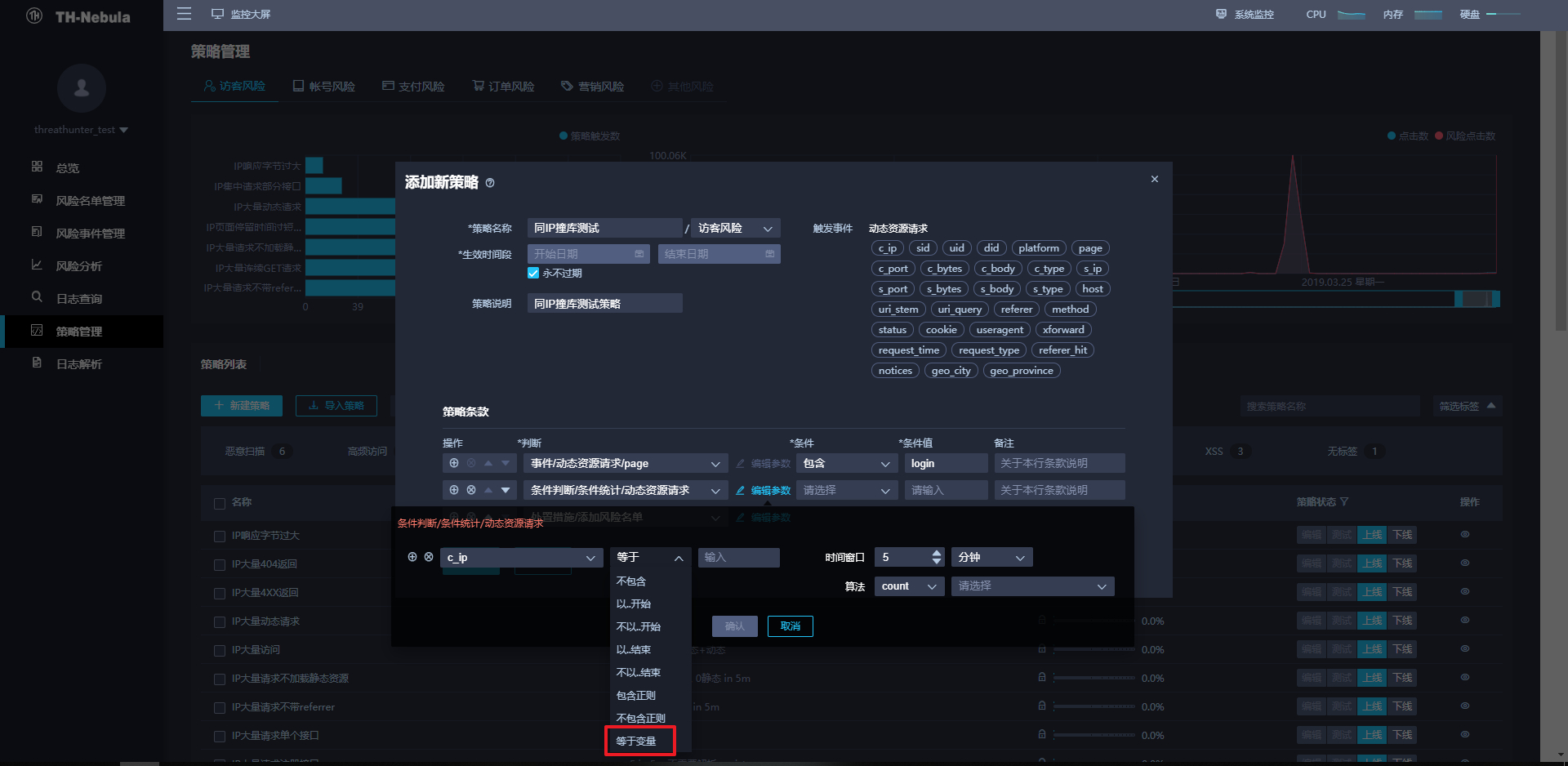
Task: Switch to the 支付风险 tab
Action: click(414, 86)
